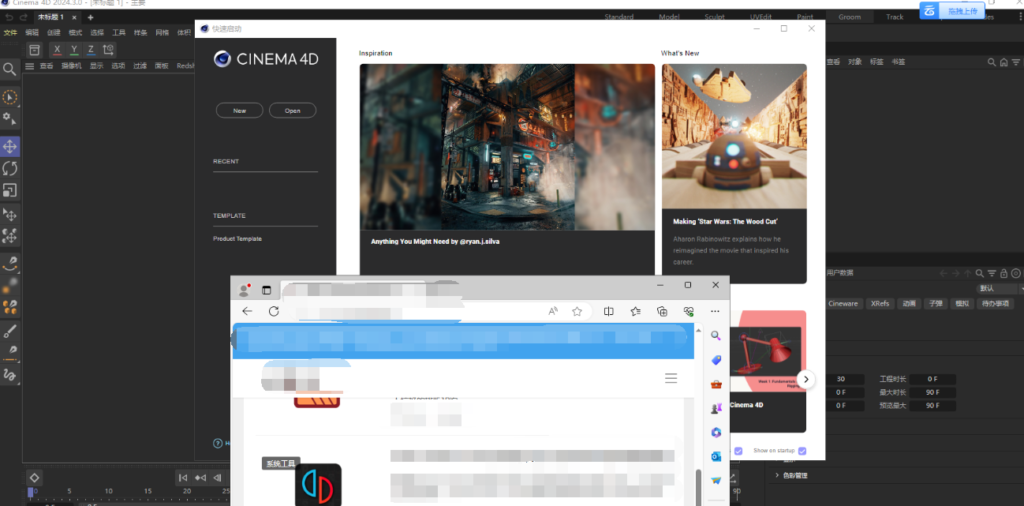This screenshot has width=1024, height=506.
Task: Toggle the Z axis lock
Action: (x=91, y=50)
